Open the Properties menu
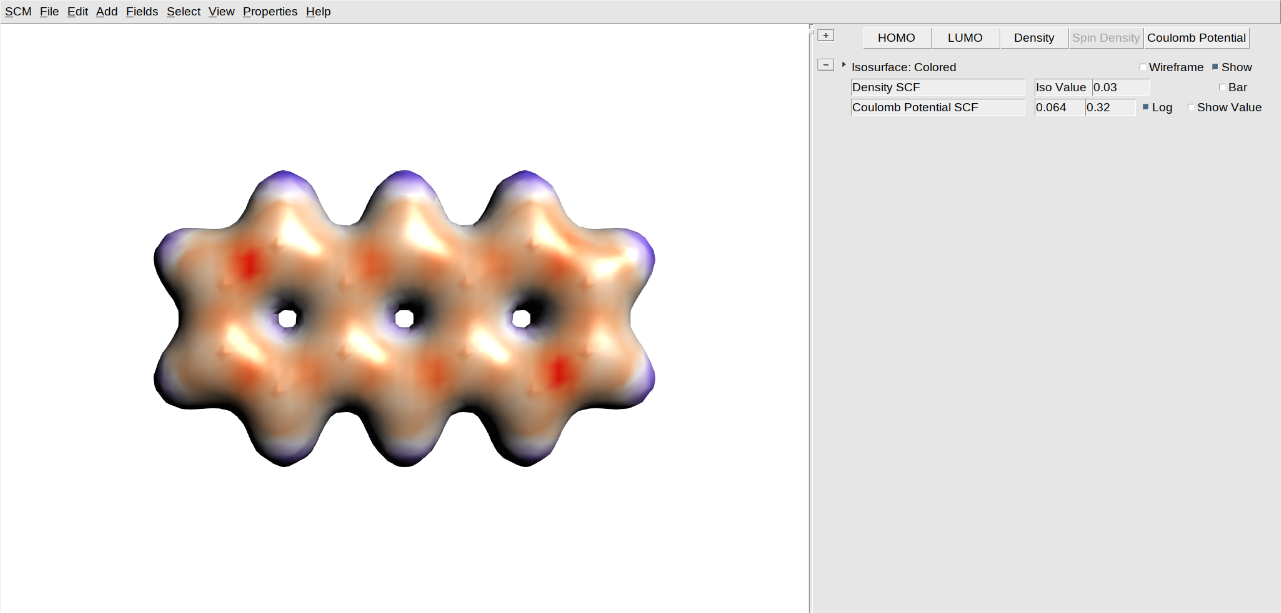 (269, 11)
